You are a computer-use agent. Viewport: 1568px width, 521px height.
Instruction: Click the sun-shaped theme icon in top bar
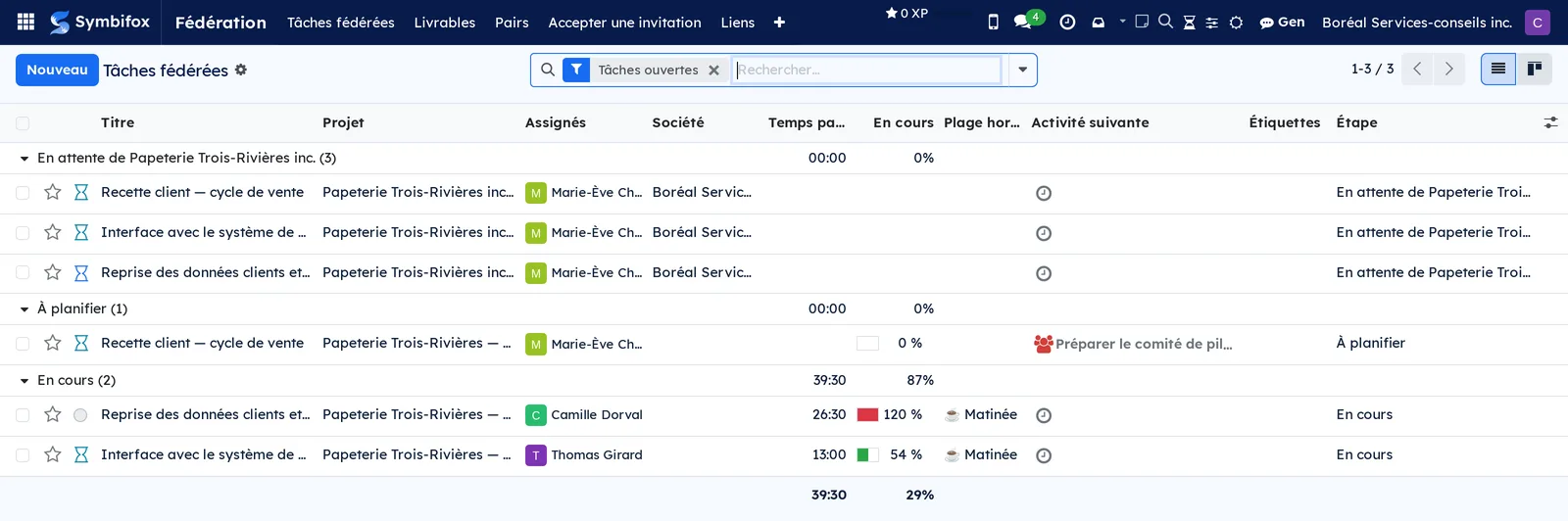tap(1236, 23)
